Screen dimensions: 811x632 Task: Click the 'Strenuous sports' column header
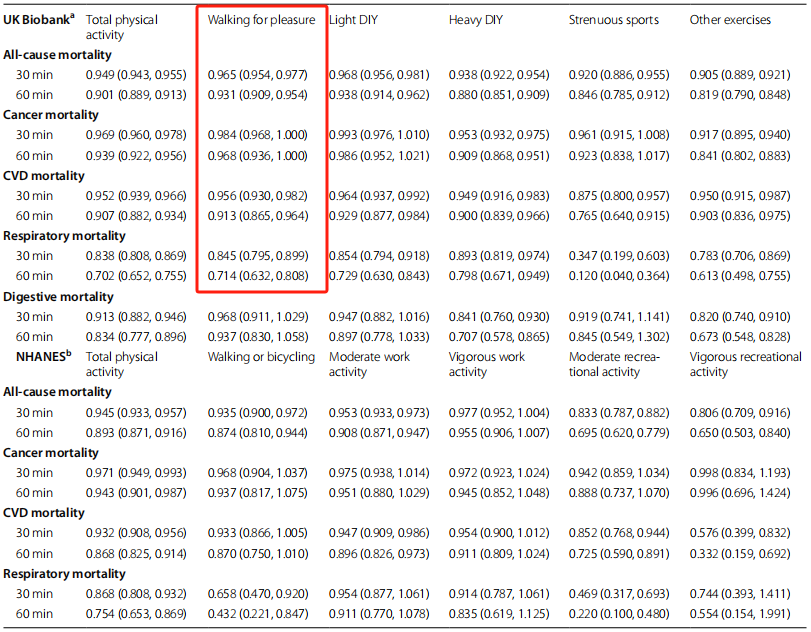(x=614, y=20)
